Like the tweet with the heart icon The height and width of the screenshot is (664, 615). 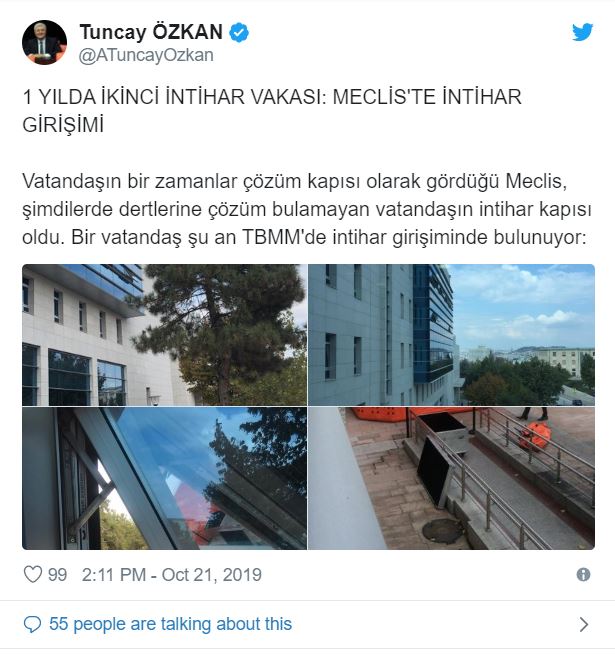point(33,575)
